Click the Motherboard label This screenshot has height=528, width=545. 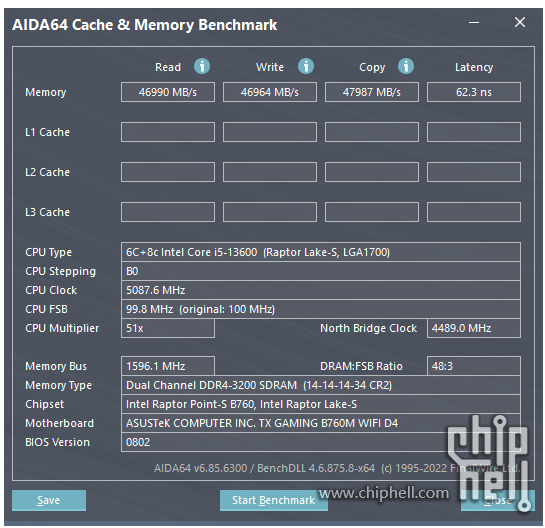(59, 423)
